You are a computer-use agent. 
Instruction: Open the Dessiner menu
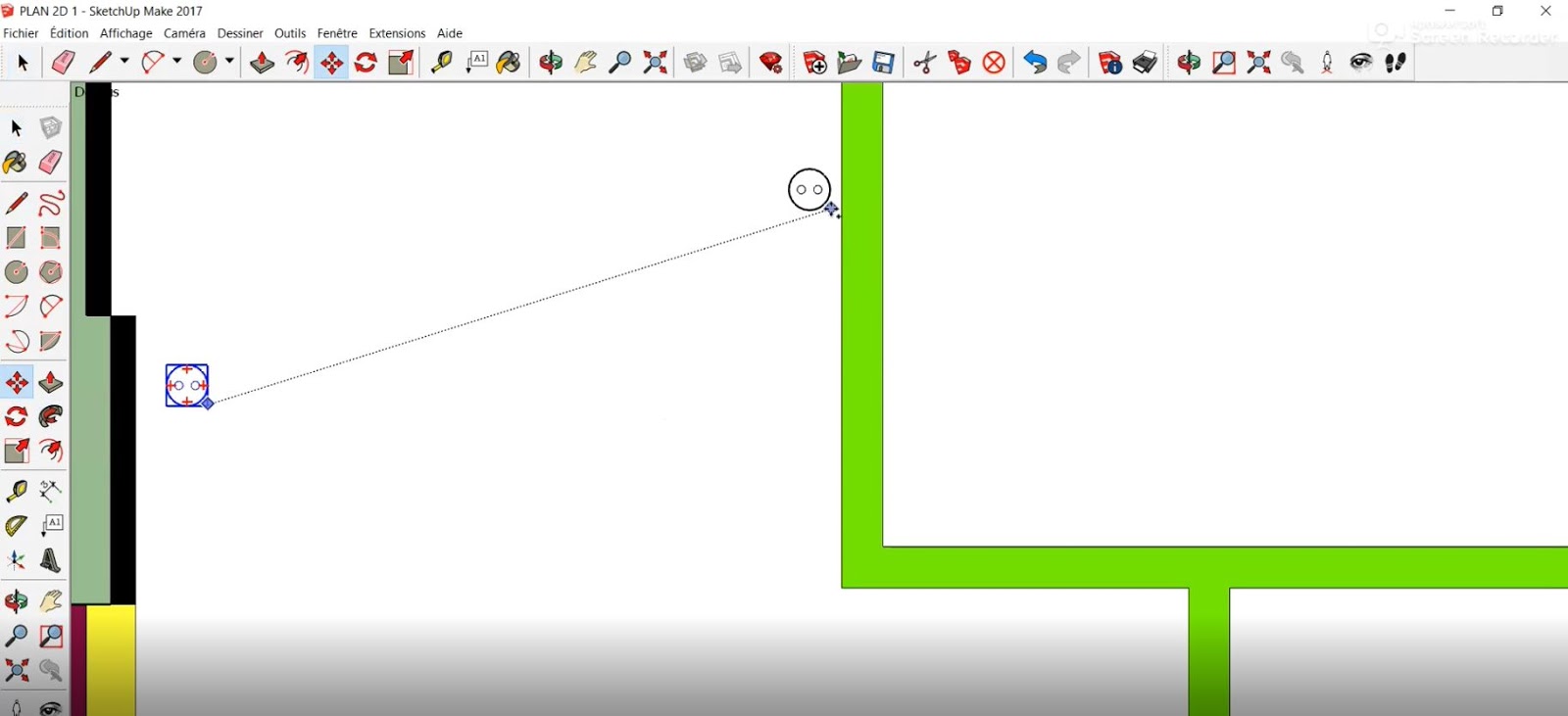coord(240,33)
